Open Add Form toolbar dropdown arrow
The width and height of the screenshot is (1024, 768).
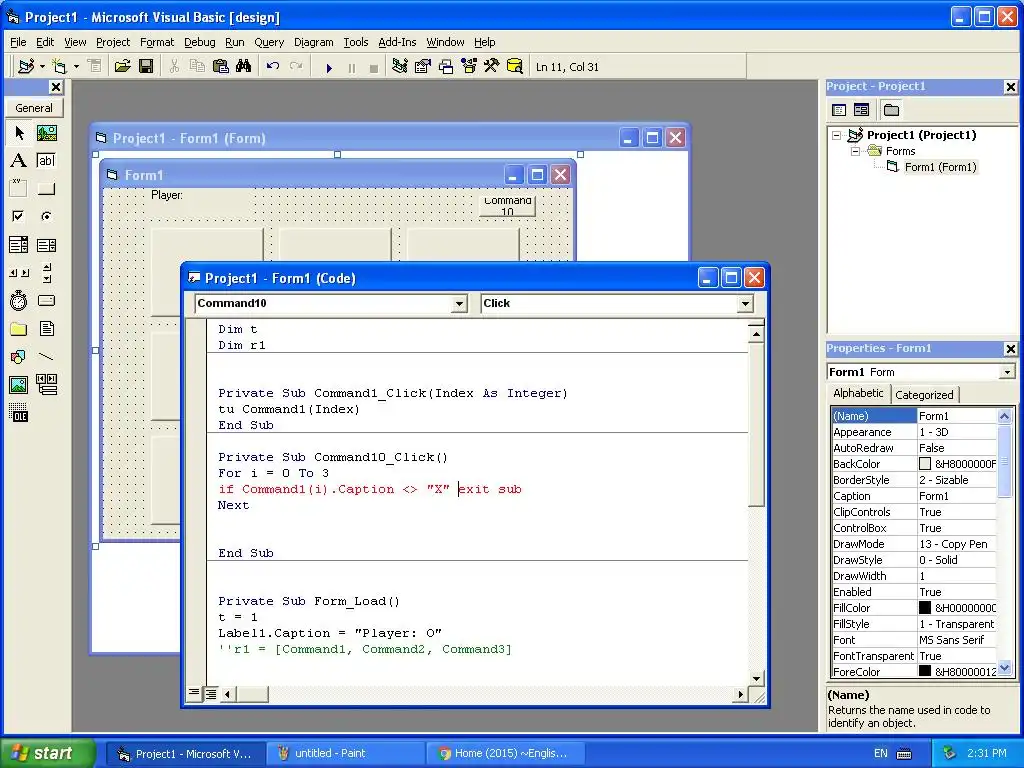tap(76, 67)
